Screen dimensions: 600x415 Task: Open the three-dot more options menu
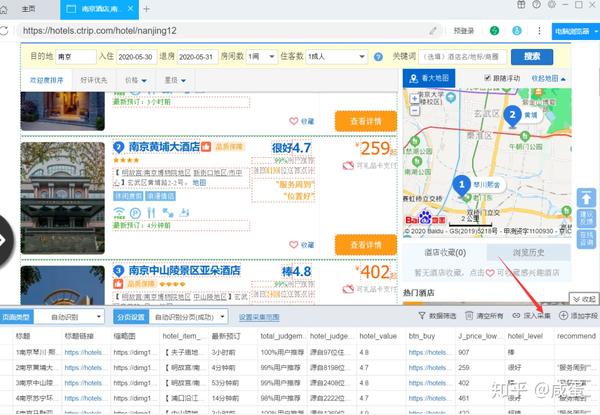539,31
